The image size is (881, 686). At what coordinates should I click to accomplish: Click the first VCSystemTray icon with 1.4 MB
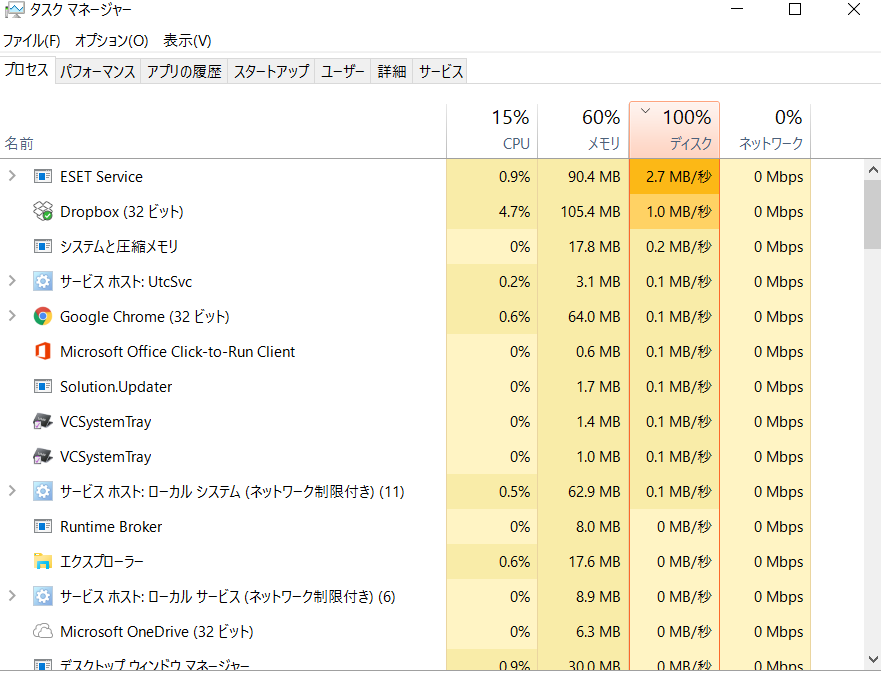pos(43,421)
